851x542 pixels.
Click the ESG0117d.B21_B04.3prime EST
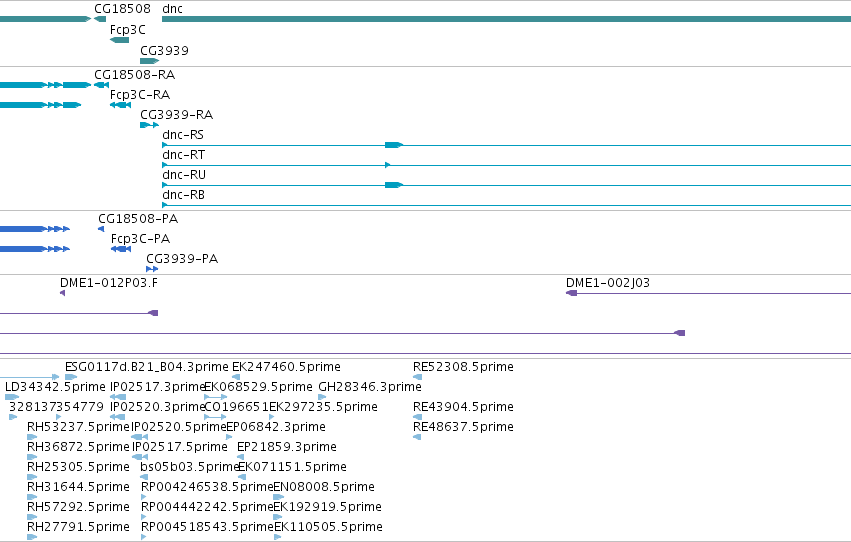pos(71,377)
